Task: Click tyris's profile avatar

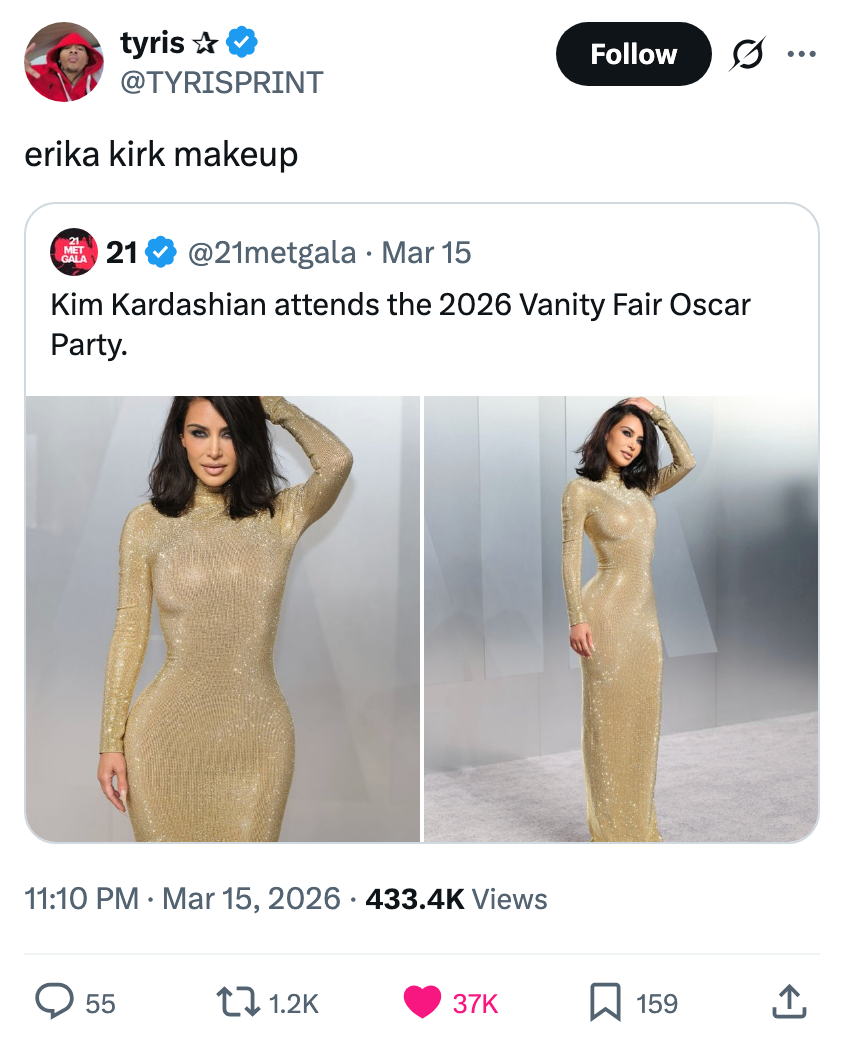Action: pyautogui.click(x=63, y=62)
